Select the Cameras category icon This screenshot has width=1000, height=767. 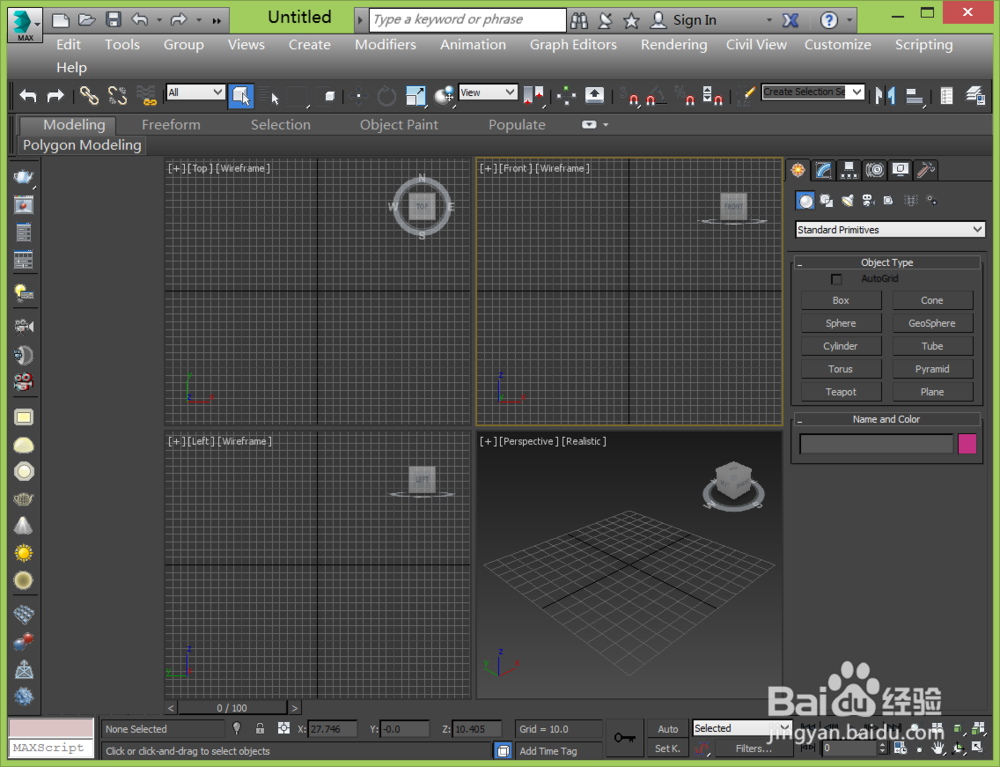(x=868, y=201)
